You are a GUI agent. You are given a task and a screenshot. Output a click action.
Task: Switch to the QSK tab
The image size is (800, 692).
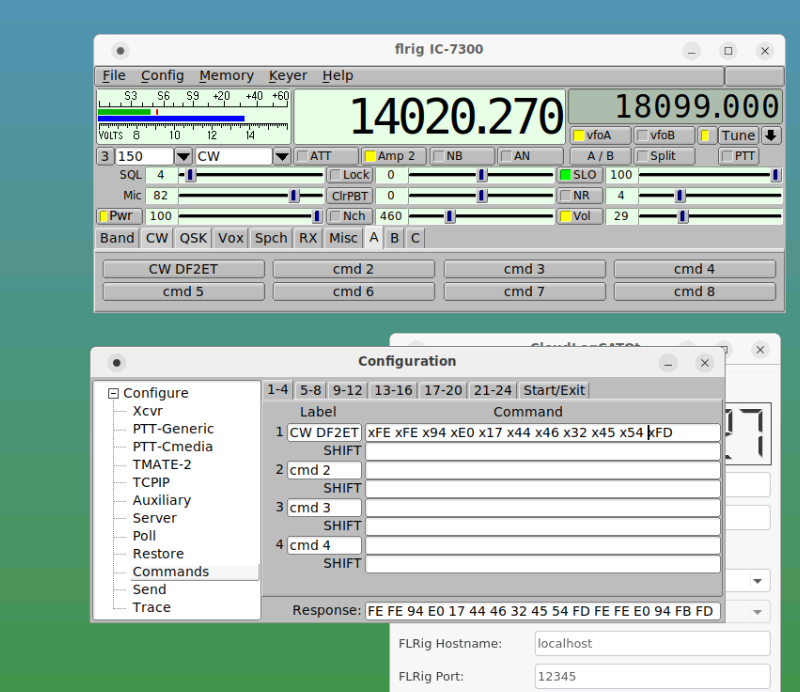click(193, 238)
